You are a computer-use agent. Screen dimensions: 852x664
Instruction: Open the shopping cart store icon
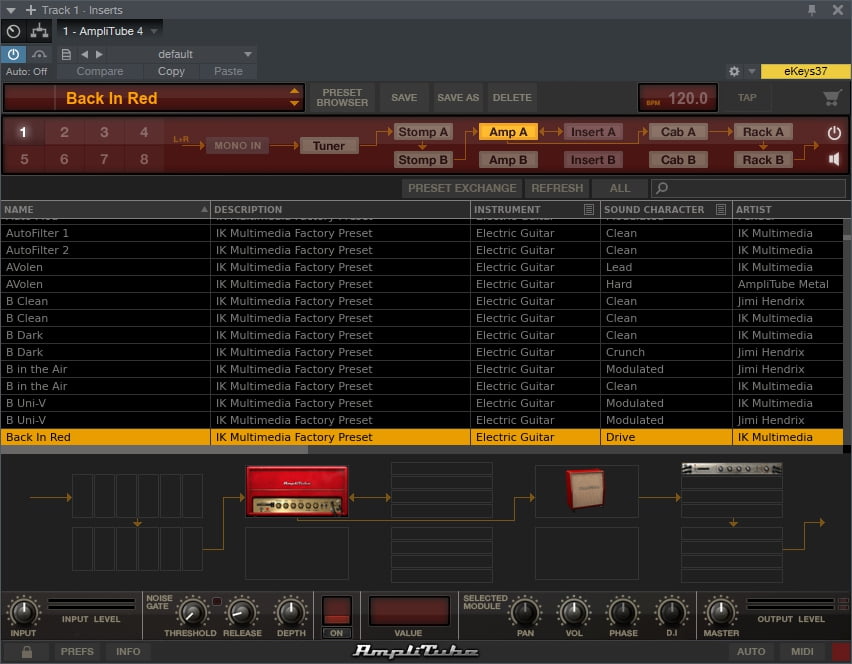coord(832,98)
